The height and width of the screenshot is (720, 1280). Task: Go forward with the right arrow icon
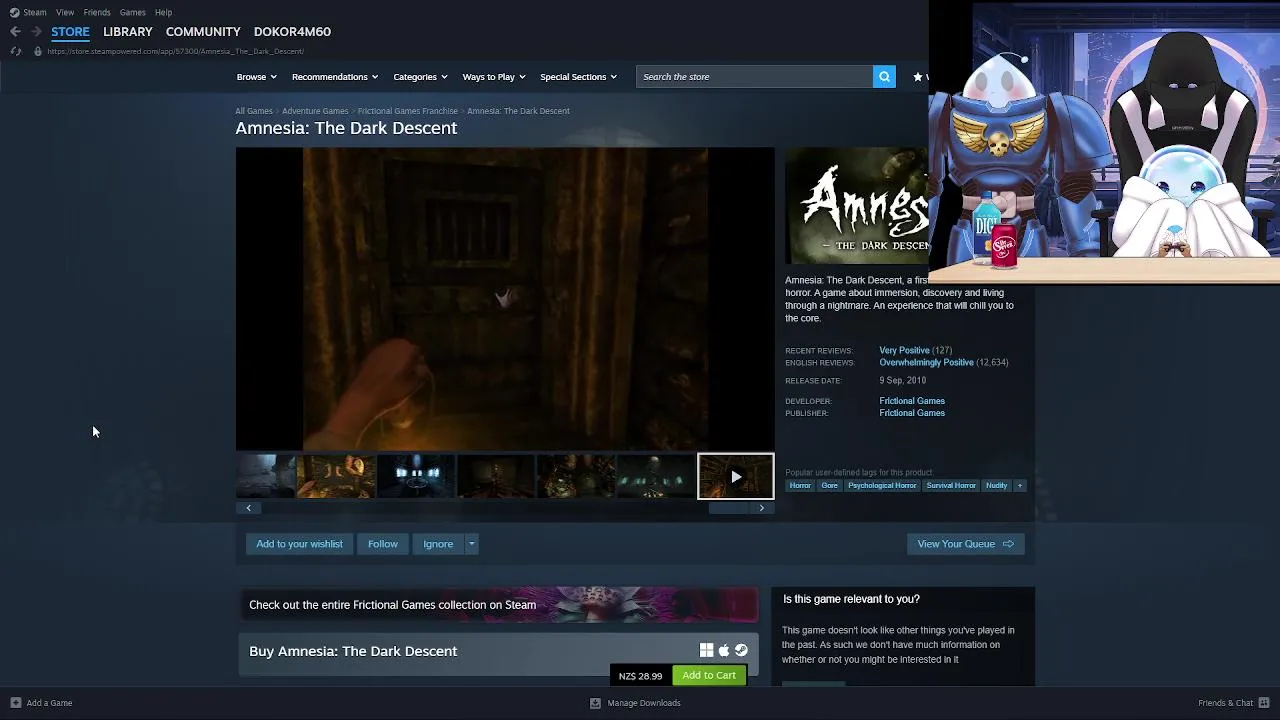click(36, 31)
